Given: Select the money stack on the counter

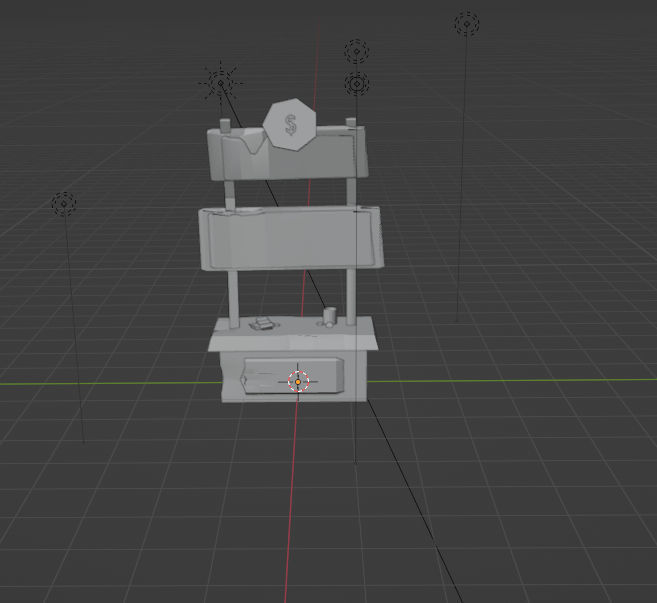Looking at the screenshot, I should coord(262,323).
